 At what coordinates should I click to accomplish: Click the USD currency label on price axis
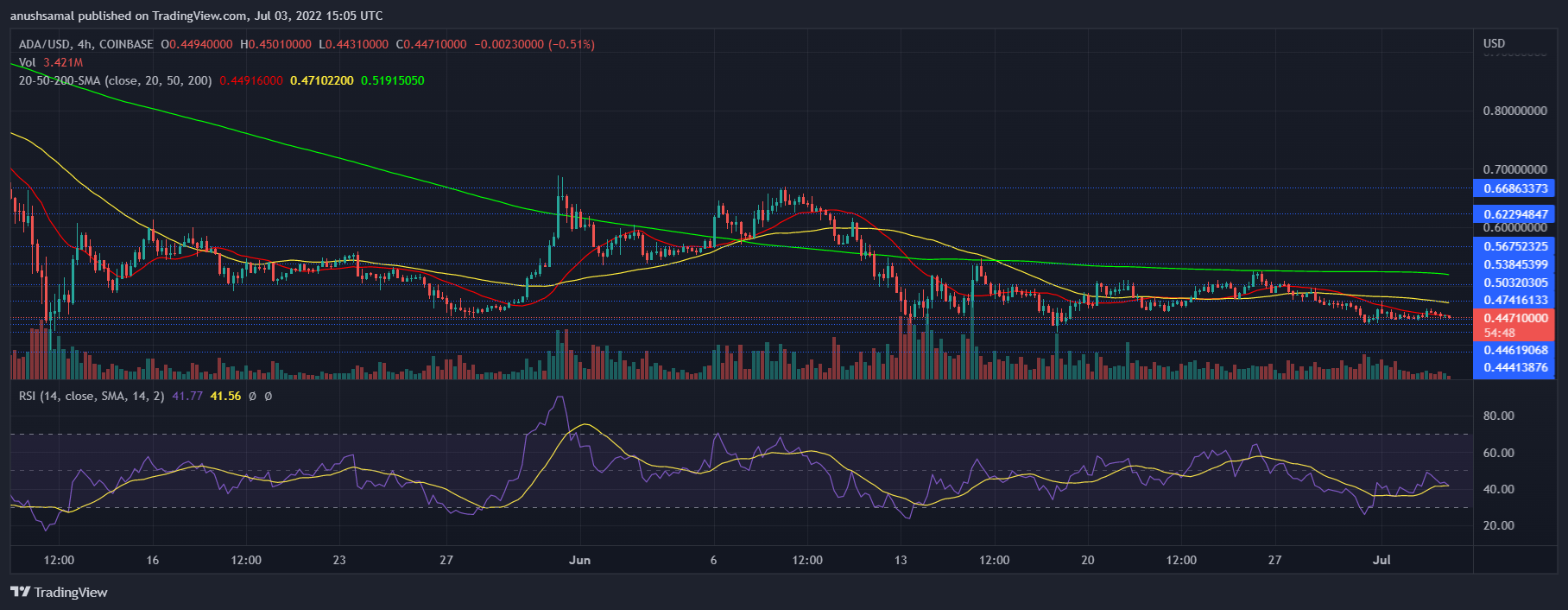pos(1494,43)
